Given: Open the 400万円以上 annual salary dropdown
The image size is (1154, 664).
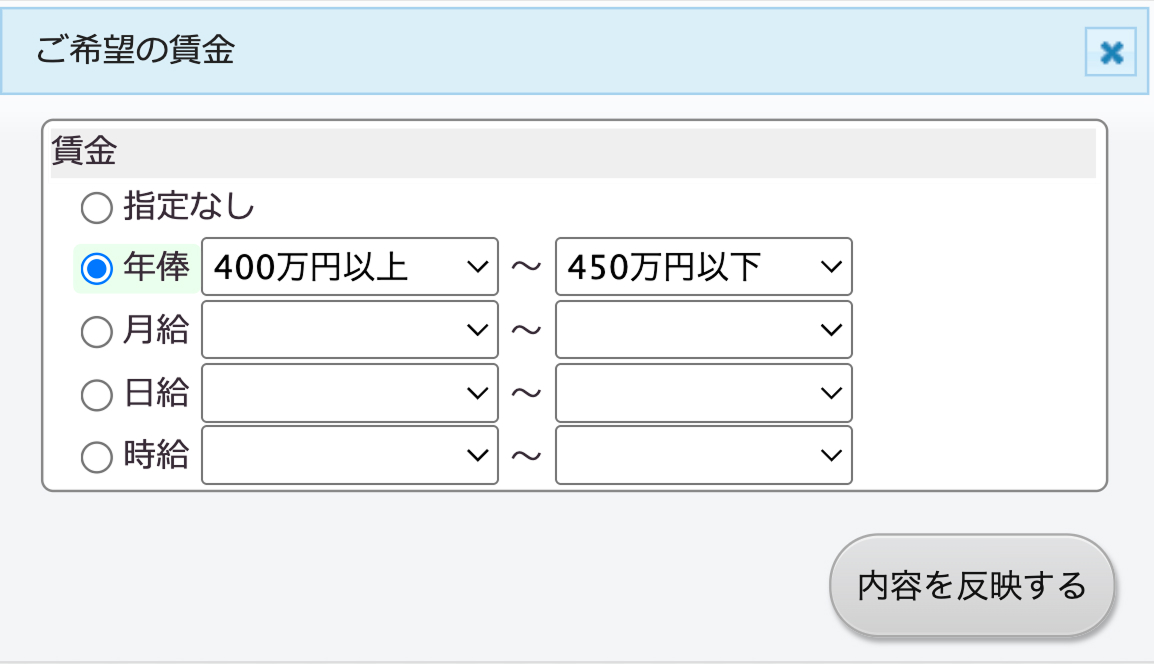Looking at the screenshot, I should coord(349,267).
